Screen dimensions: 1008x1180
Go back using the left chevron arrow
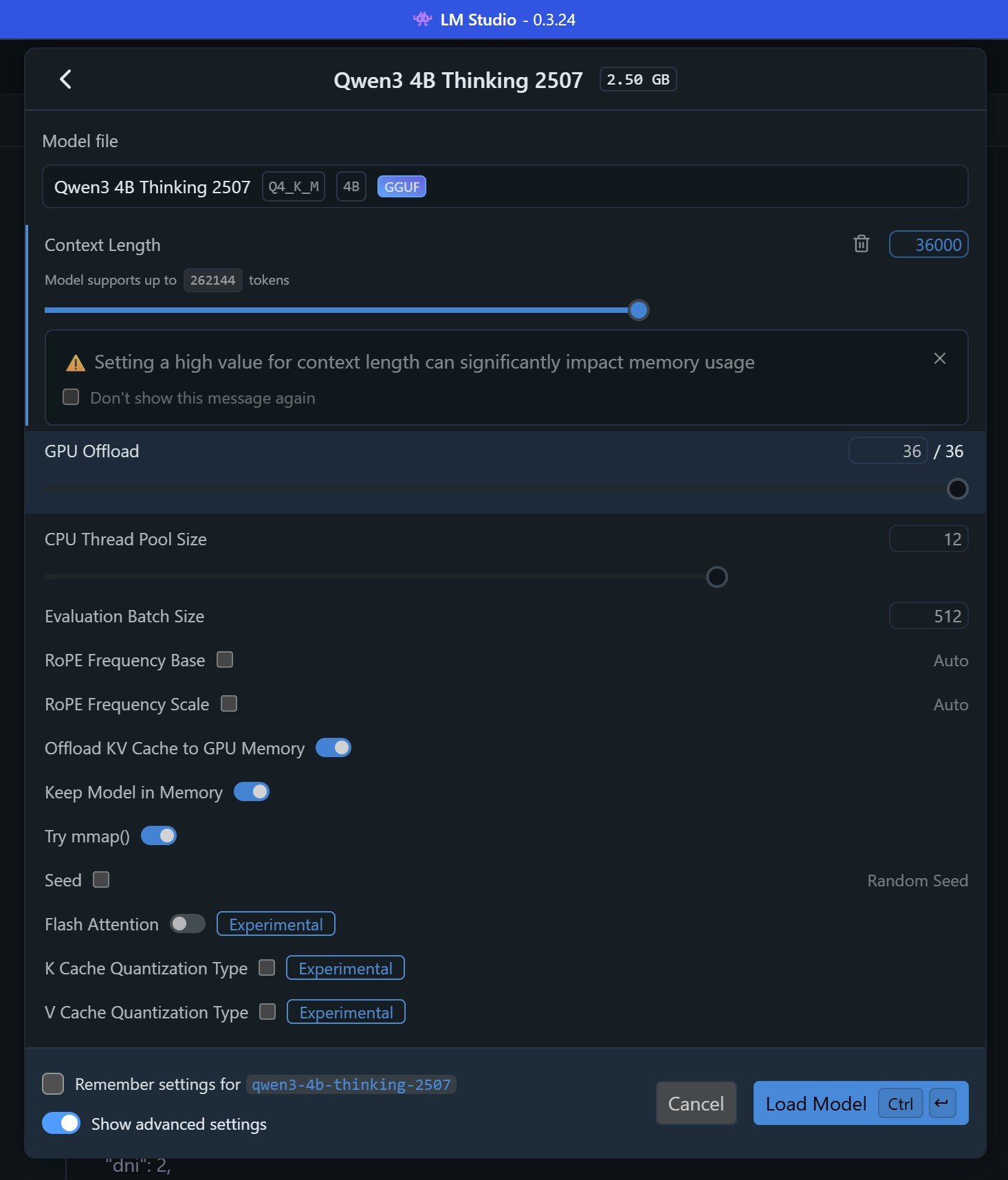click(65, 79)
